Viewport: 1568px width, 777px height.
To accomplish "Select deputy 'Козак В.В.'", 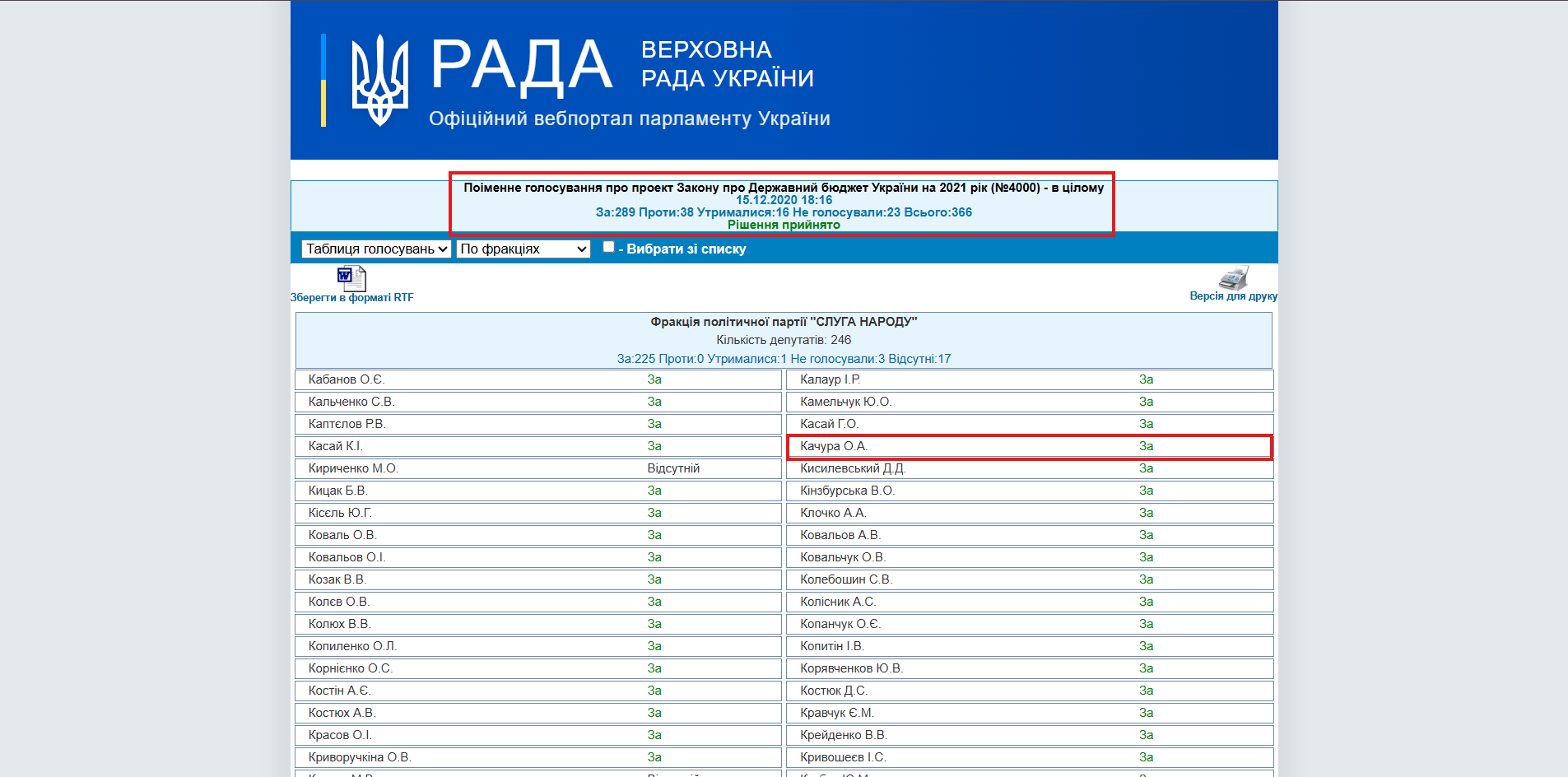I will coord(337,579).
